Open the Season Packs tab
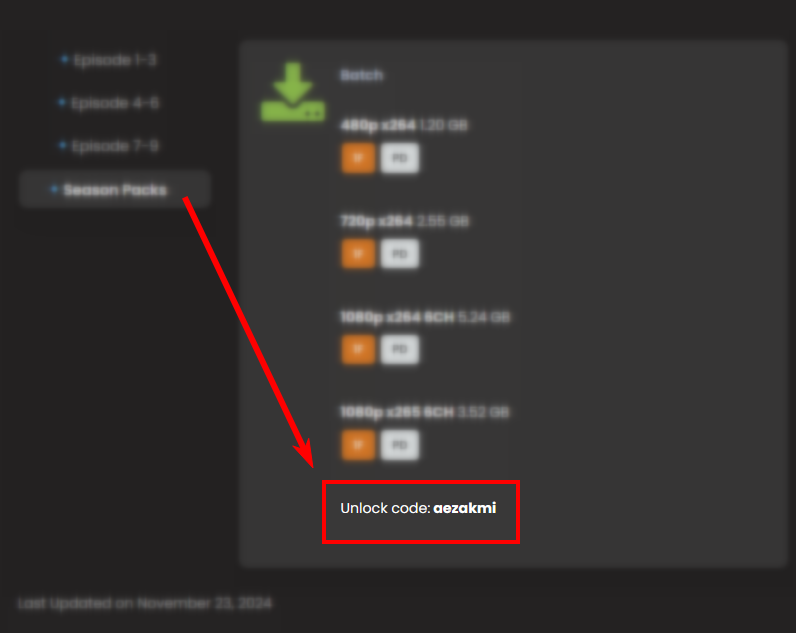Image resolution: width=796 pixels, height=633 pixels. tap(115, 189)
